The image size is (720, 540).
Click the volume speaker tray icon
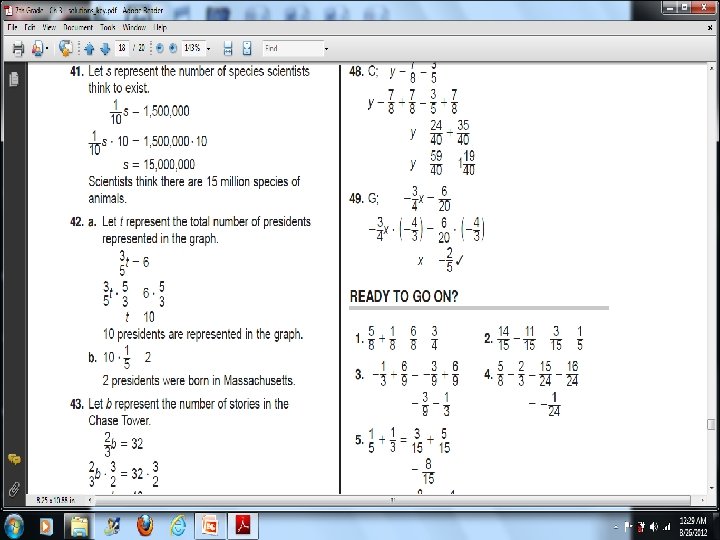click(654, 527)
